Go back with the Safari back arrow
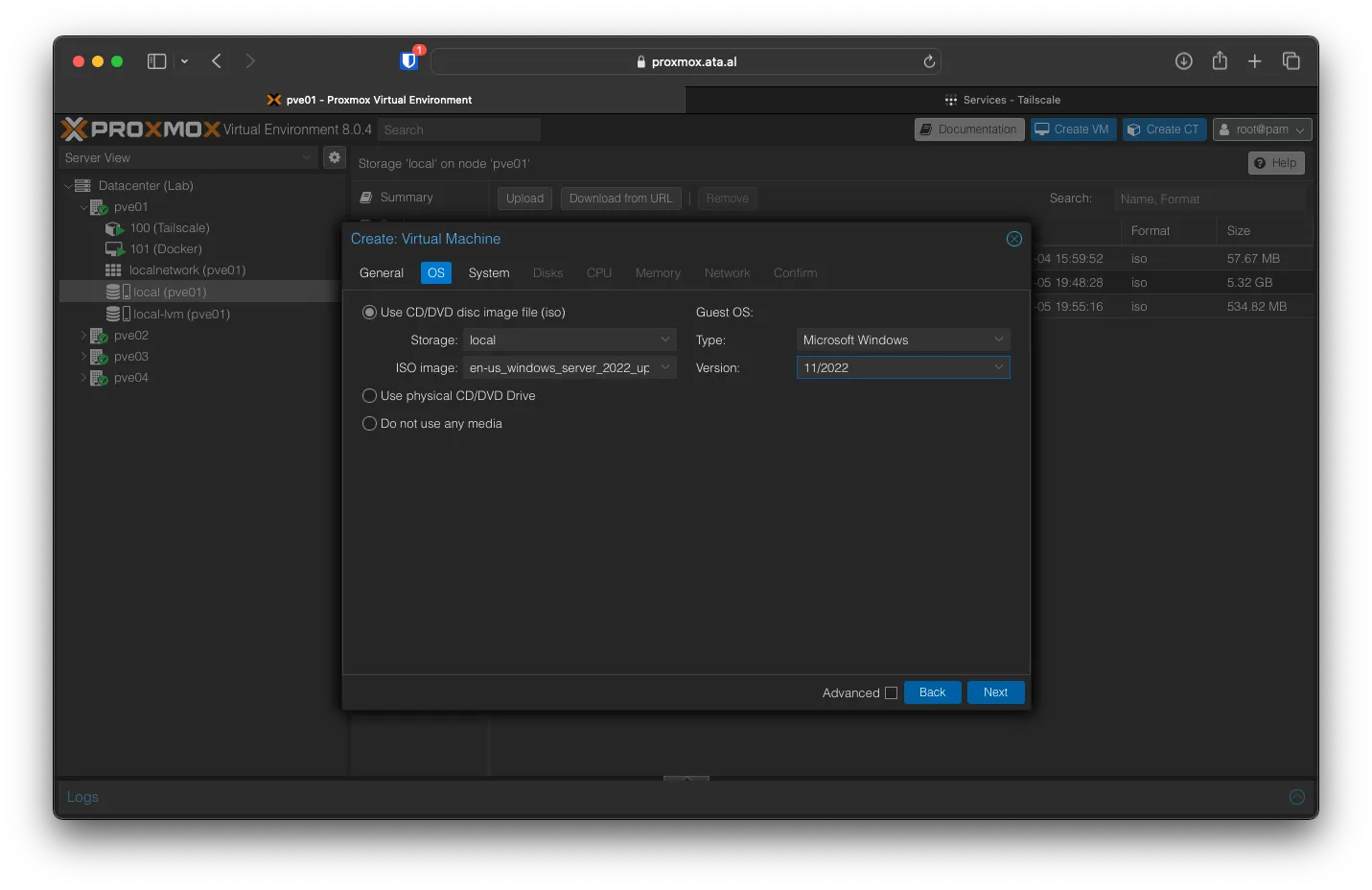This screenshot has width=1372, height=890. (217, 61)
